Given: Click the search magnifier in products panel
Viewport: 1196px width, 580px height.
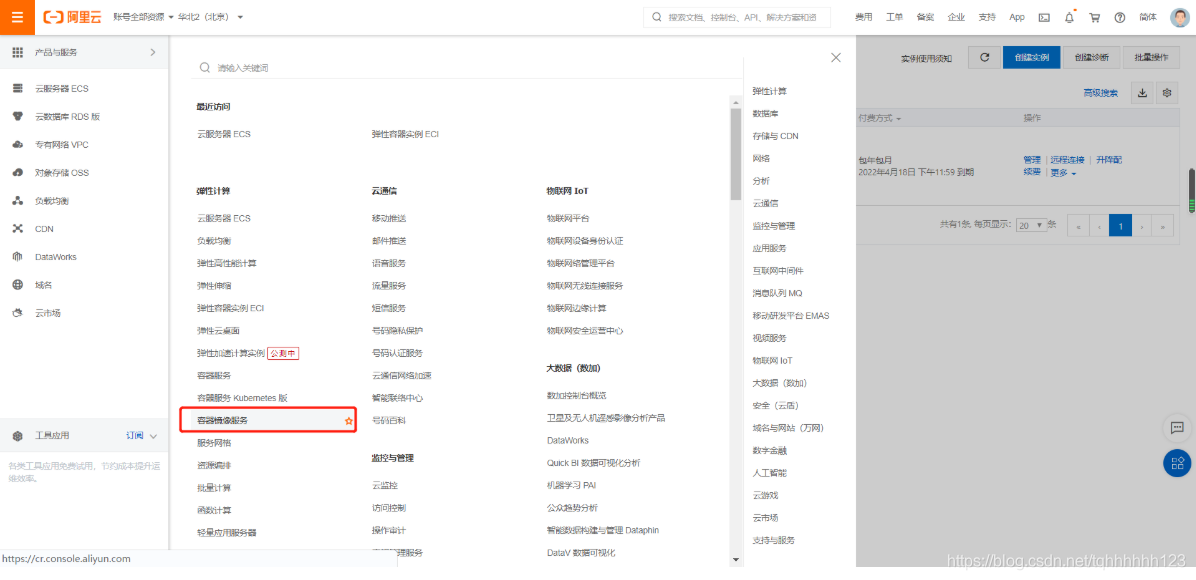Looking at the screenshot, I should pyautogui.click(x=204, y=68).
